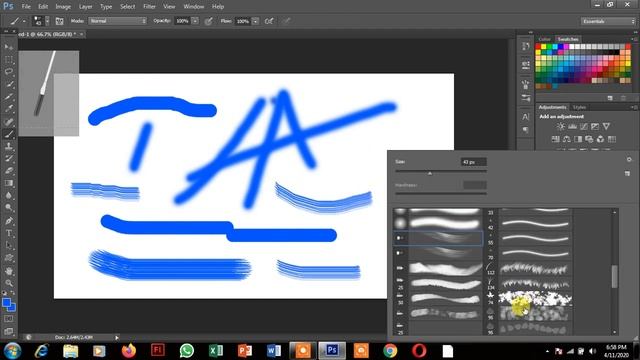The height and width of the screenshot is (360, 640).
Task: Pick the yellow swatch in the top row
Action: [544, 47]
